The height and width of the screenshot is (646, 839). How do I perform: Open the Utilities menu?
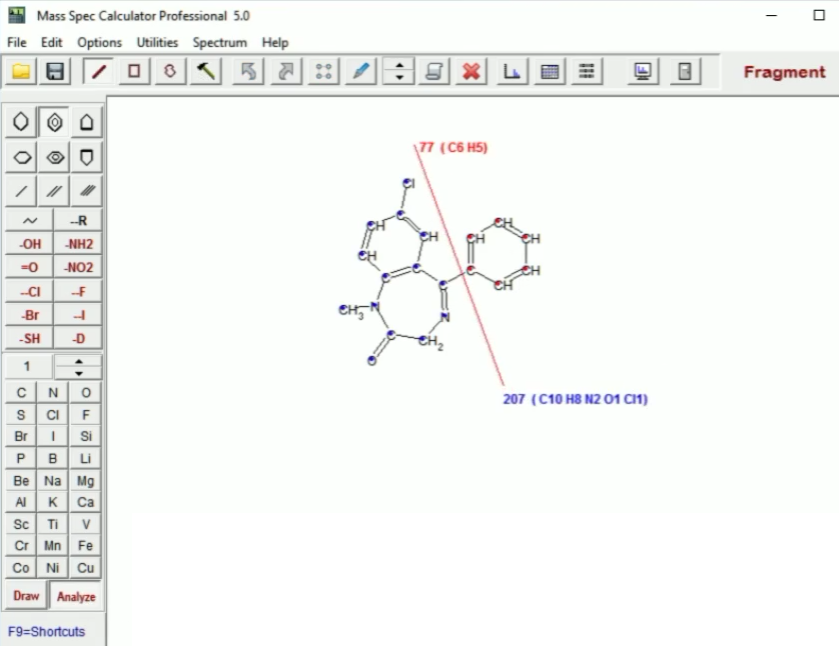pos(156,42)
